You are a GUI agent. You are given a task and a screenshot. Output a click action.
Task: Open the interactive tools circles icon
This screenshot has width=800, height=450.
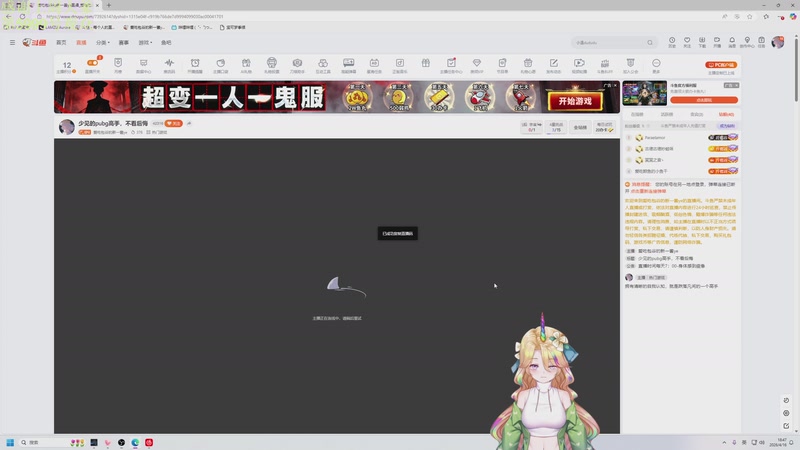pos(323,65)
